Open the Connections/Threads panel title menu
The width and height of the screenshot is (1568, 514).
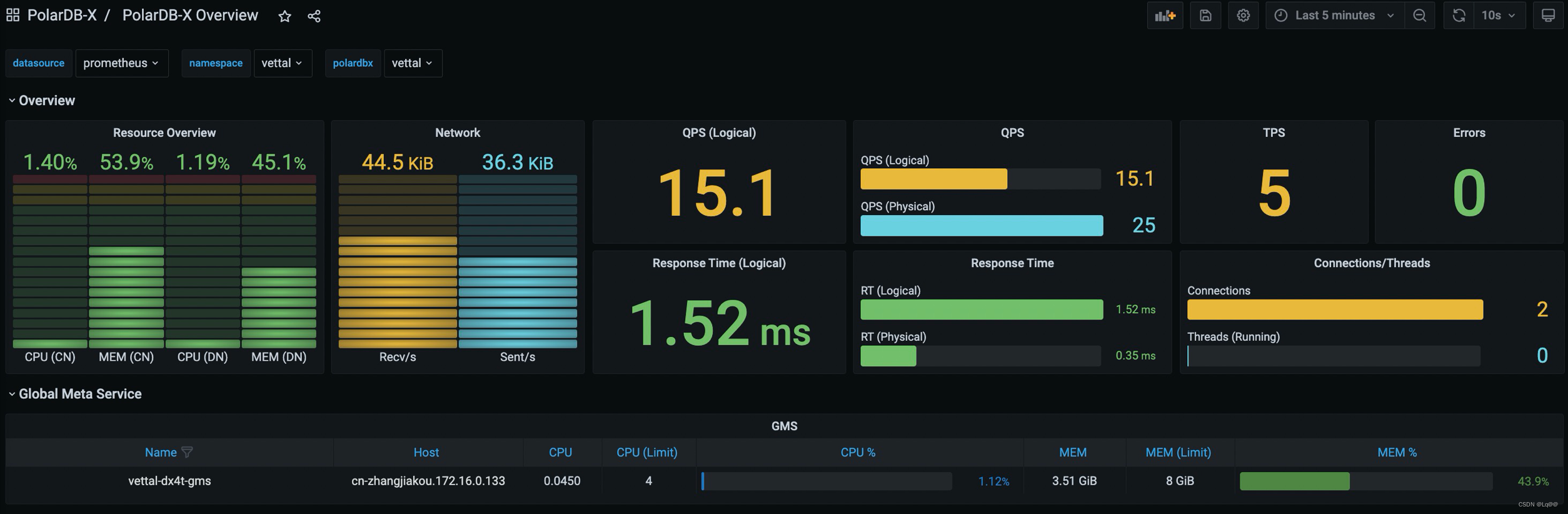tap(1372, 263)
